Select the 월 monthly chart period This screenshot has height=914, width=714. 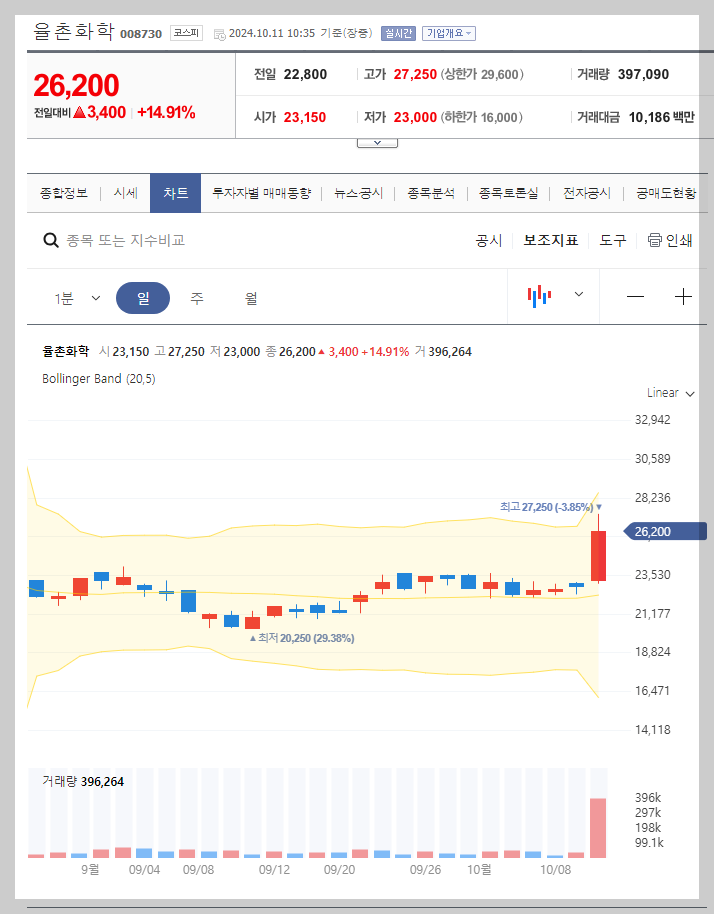[251, 297]
